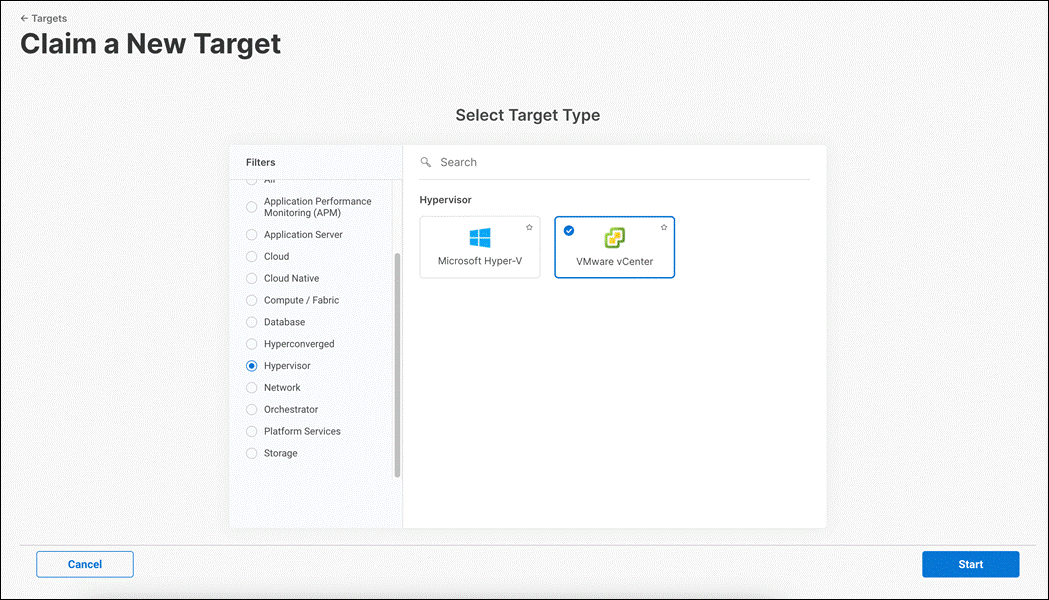Select the Network filter option
The height and width of the screenshot is (600, 1049).
(x=251, y=387)
